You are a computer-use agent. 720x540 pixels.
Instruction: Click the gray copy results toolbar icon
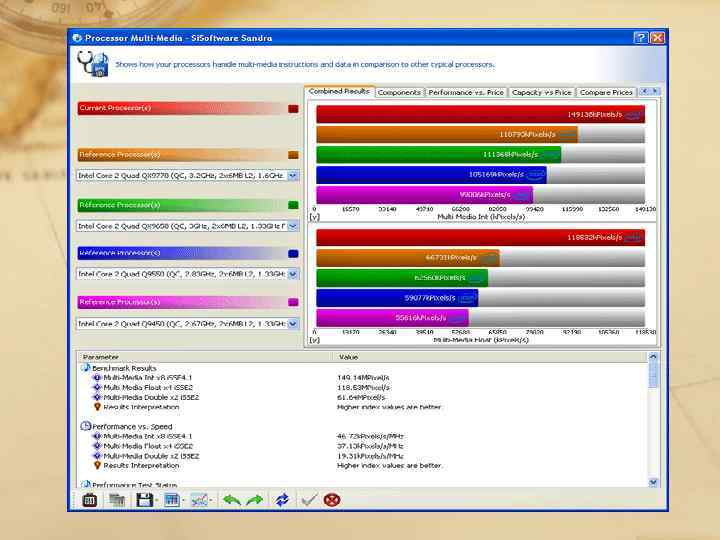pos(117,500)
